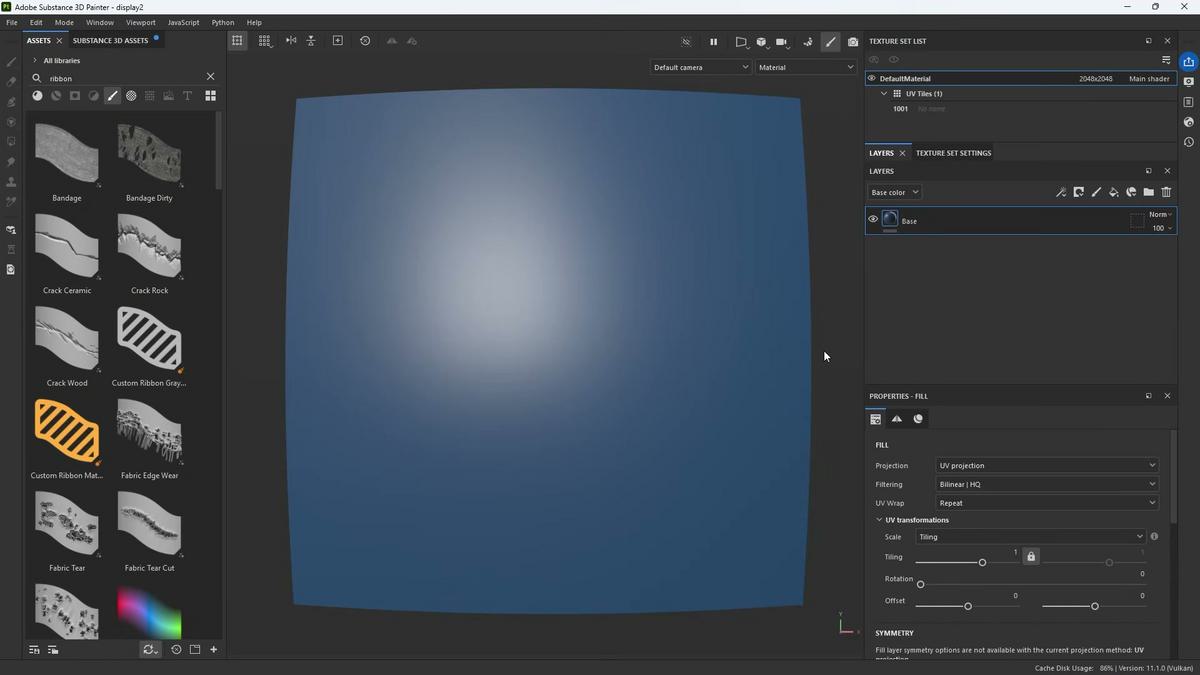The image size is (1200, 675).
Task: Switch to the Substance 3D Assets tab
Action: (110, 40)
